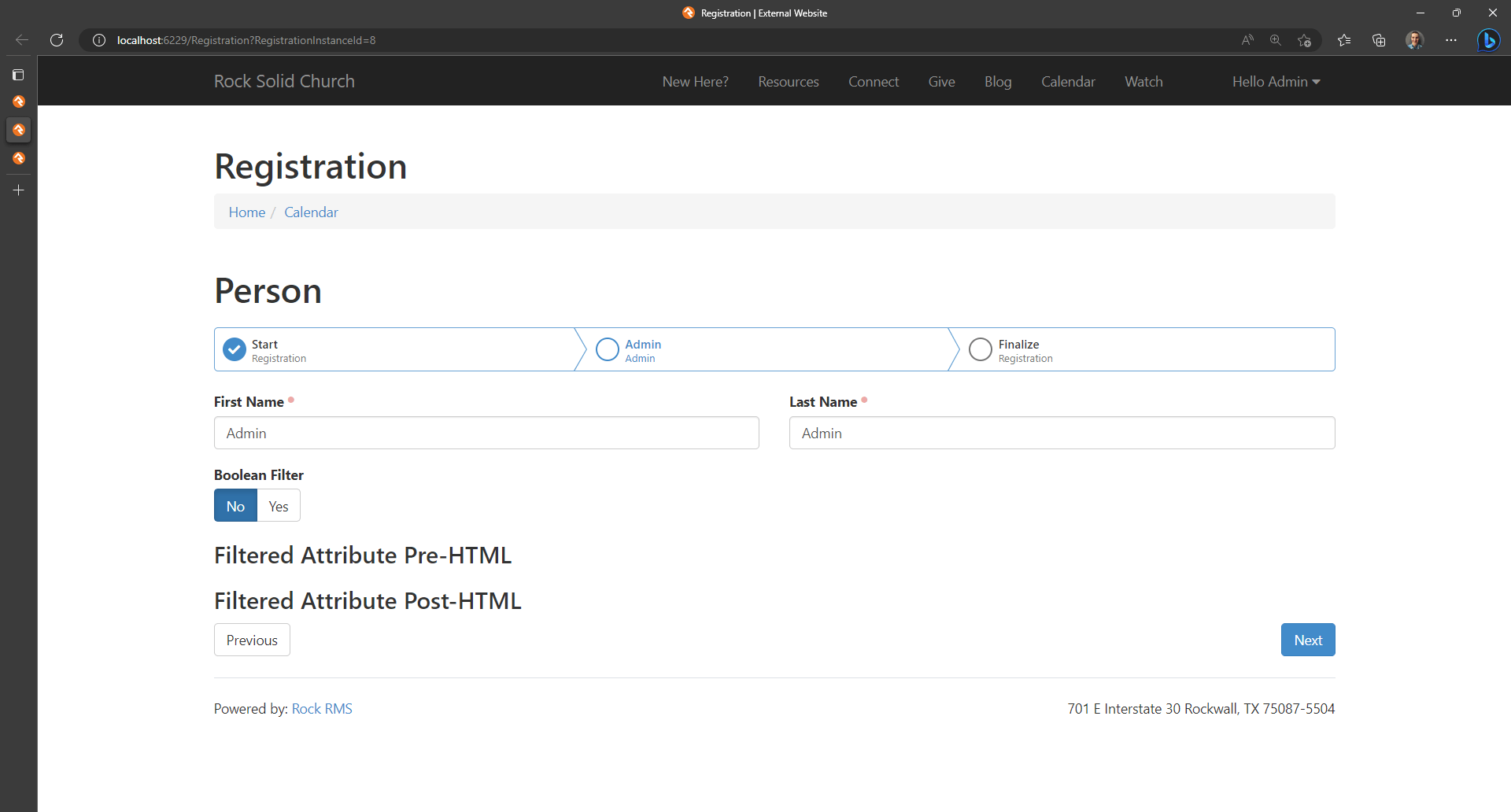
Task: Select the Admin step in the progress tracker
Action: 607,349
